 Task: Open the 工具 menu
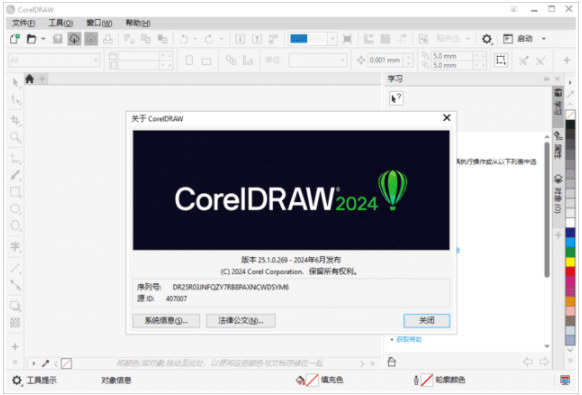[61, 23]
